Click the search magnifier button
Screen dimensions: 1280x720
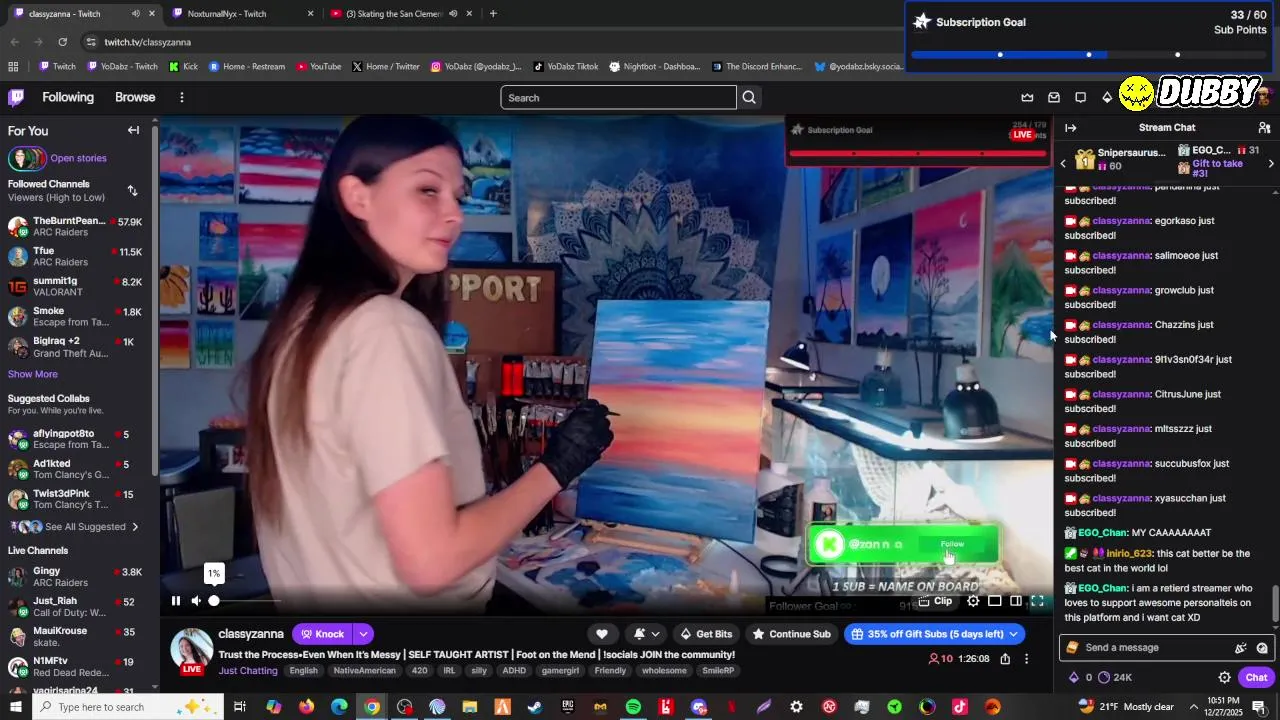click(x=749, y=97)
